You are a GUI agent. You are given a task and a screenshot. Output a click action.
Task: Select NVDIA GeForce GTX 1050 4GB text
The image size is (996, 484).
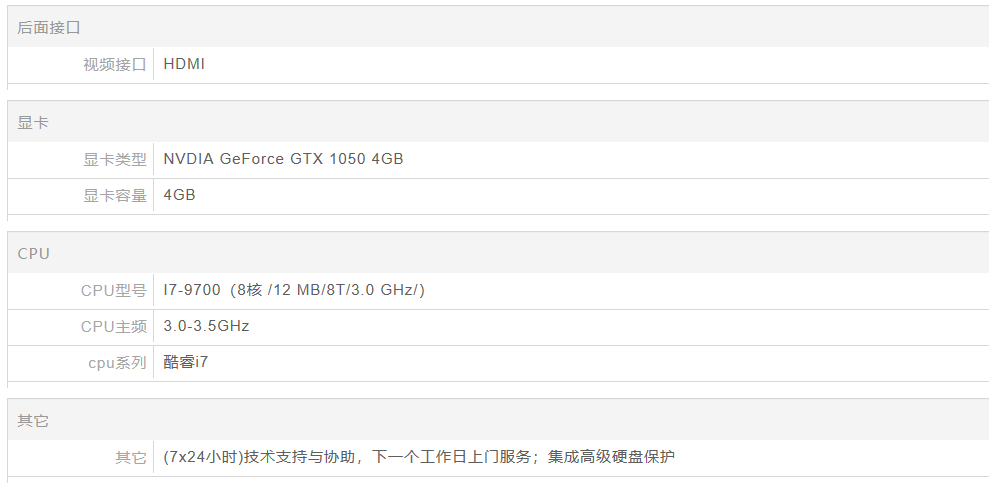[x=283, y=158]
